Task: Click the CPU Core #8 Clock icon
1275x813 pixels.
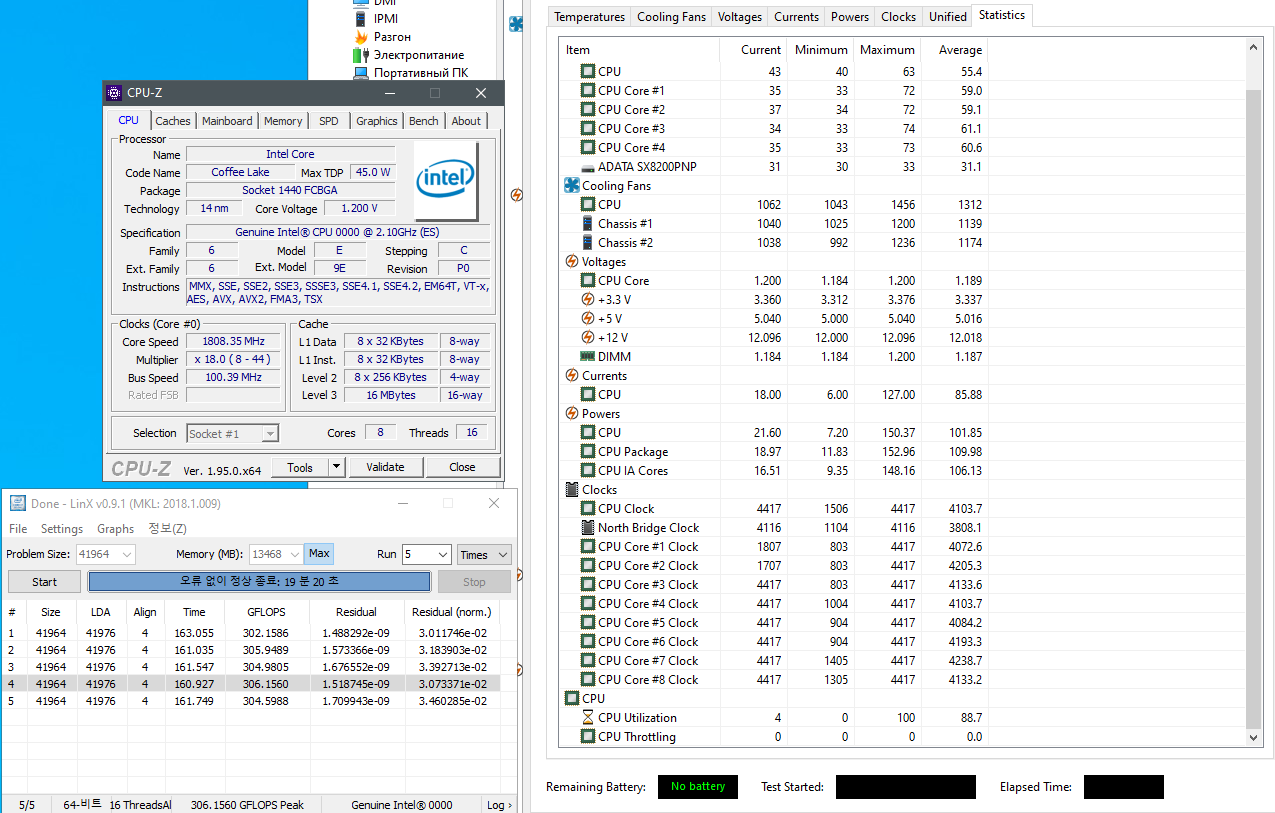Action: tap(588, 680)
